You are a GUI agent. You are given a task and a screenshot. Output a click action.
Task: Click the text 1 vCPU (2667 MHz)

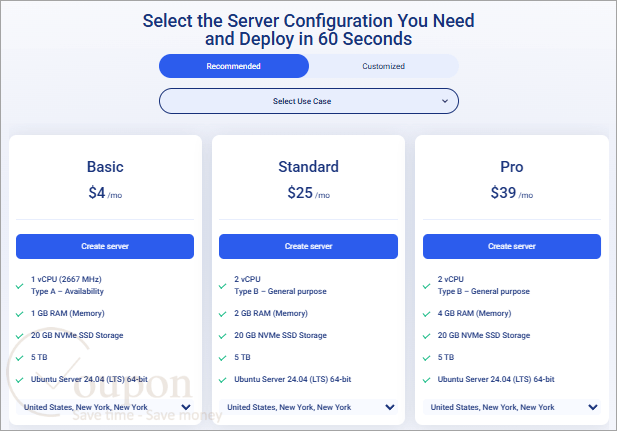pos(66,279)
